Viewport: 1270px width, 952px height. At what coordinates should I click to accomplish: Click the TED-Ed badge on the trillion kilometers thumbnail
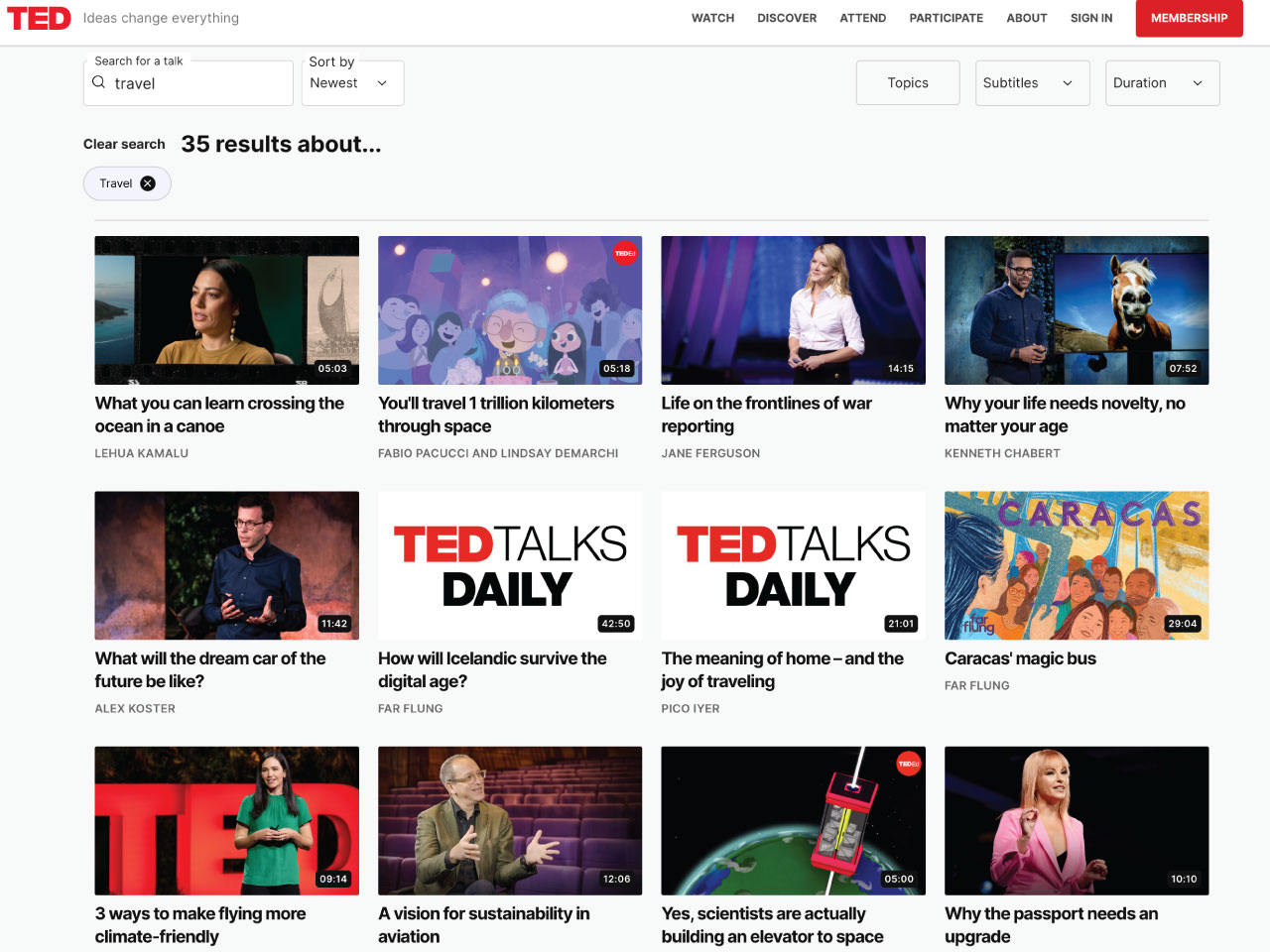click(625, 253)
